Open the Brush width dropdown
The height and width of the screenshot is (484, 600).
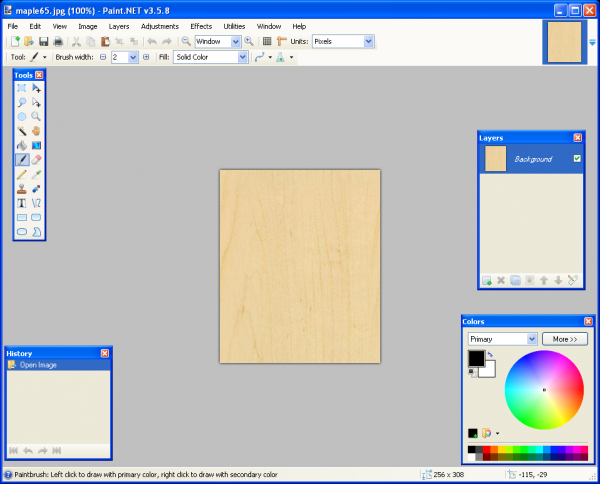coord(133,57)
